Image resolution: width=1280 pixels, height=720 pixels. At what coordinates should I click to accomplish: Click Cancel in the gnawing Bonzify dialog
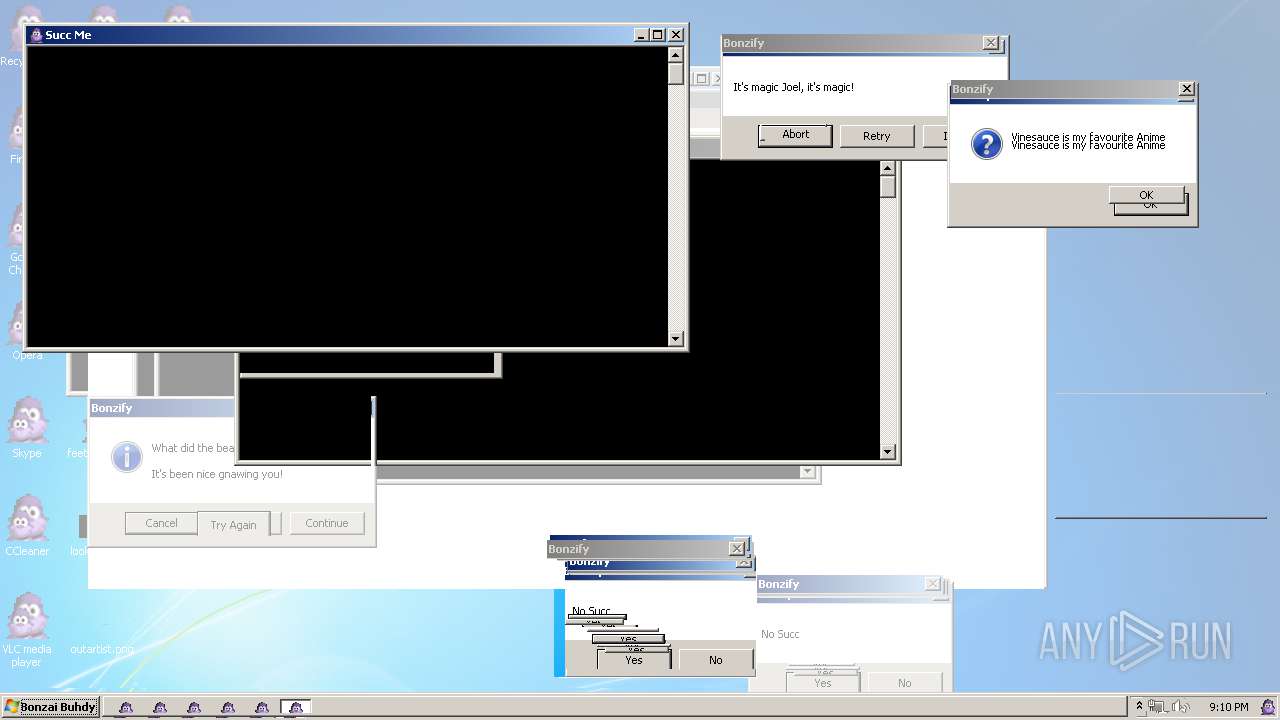pos(161,523)
